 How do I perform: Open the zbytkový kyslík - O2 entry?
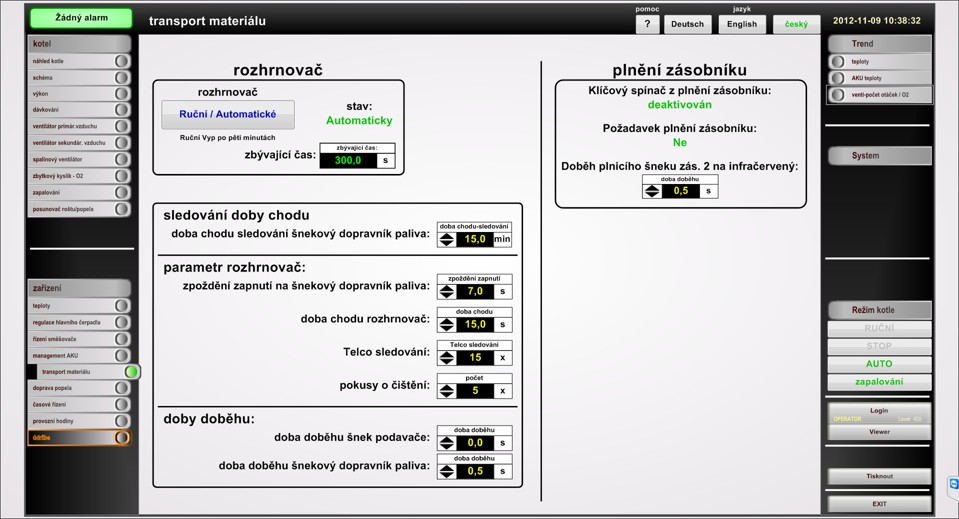(79, 175)
